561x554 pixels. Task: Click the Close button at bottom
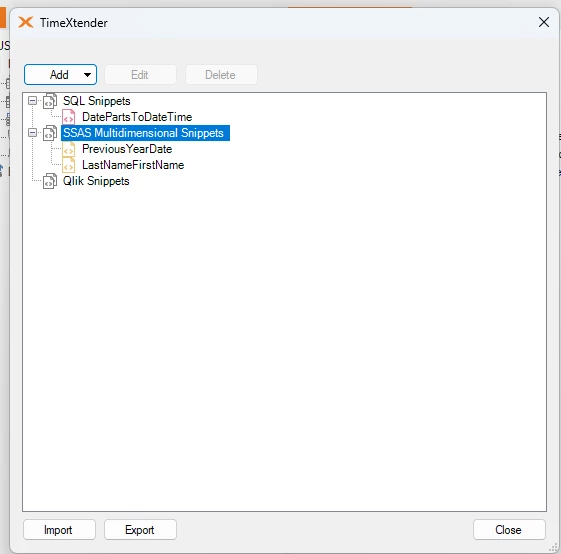(x=509, y=529)
